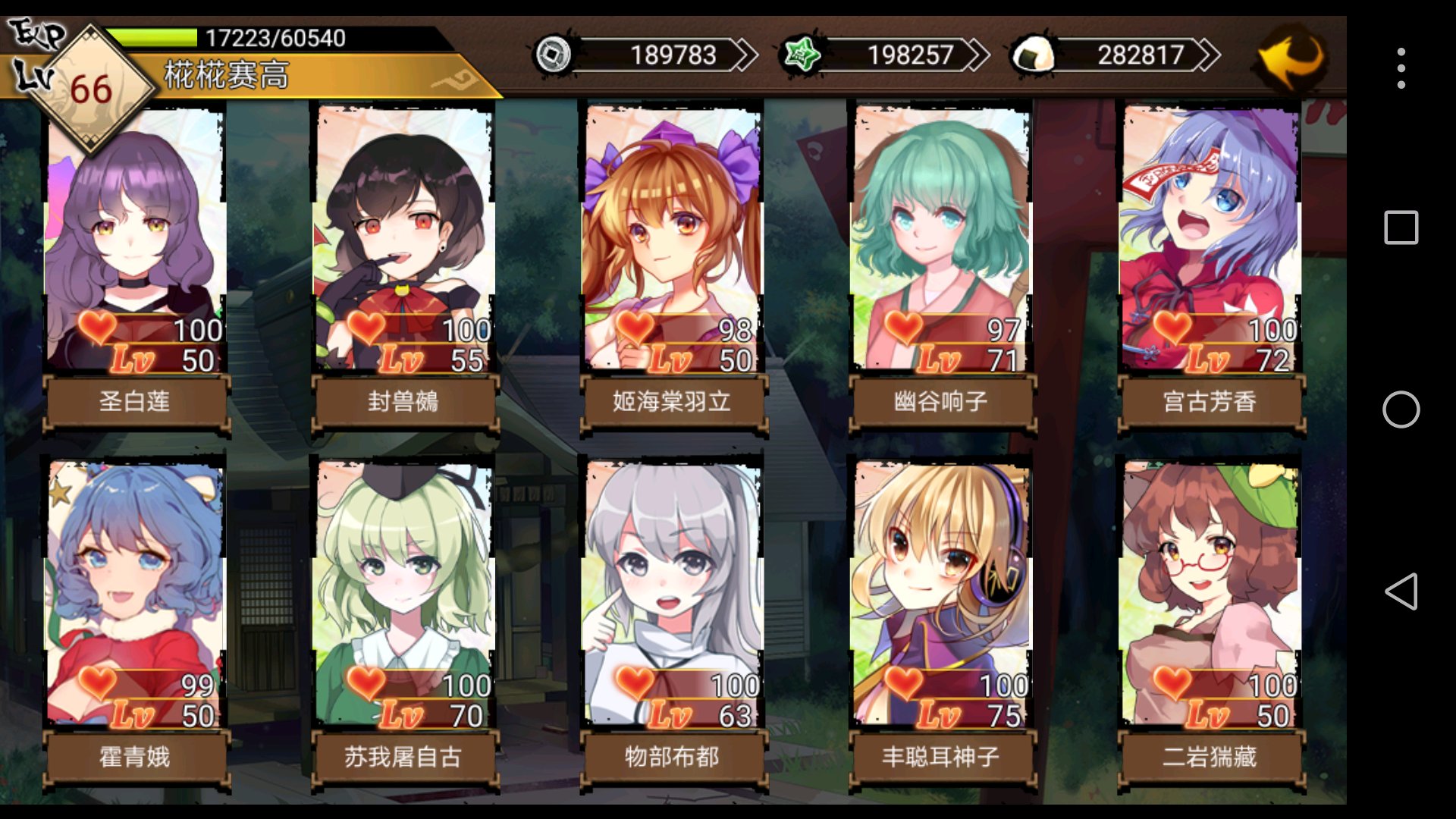Tap the orange back arrow icon
This screenshot has height=819, width=1456.
(x=1291, y=58)
